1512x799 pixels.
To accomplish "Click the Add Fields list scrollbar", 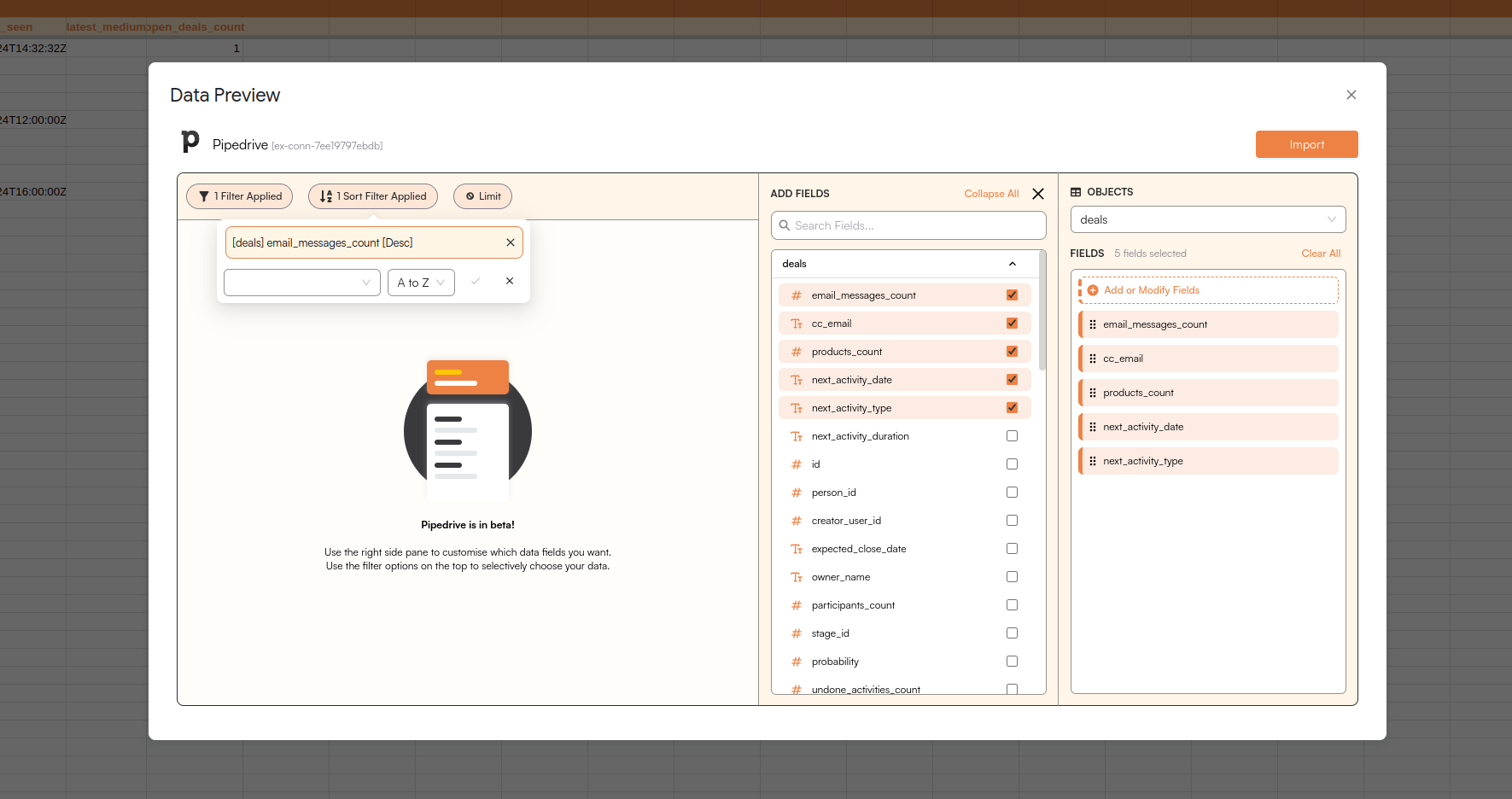I will pos(1042,311).
